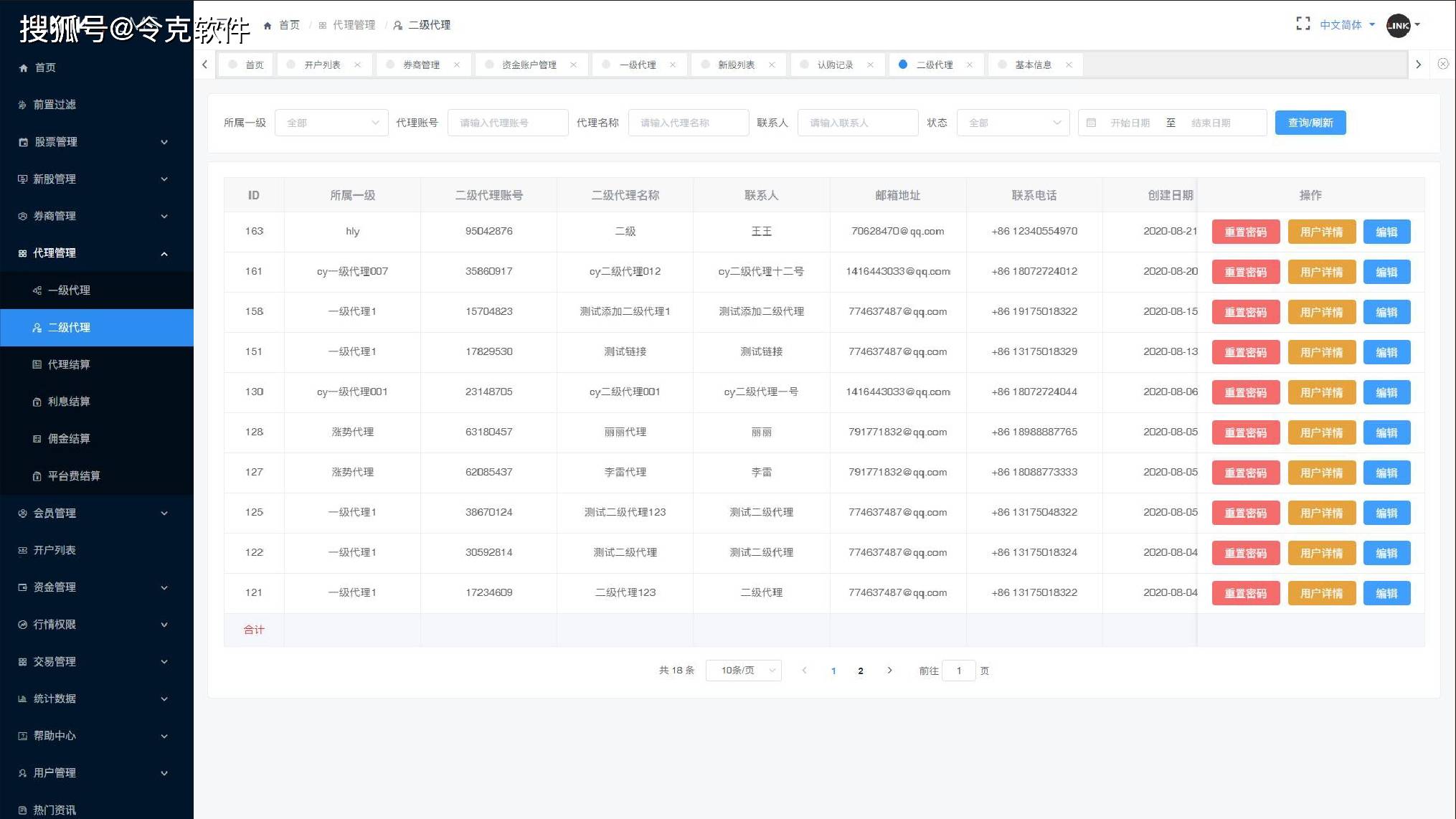1456x819 pixels.
Task: Click 用户详情 for ID 161
Action: (x=1321, y=272)
